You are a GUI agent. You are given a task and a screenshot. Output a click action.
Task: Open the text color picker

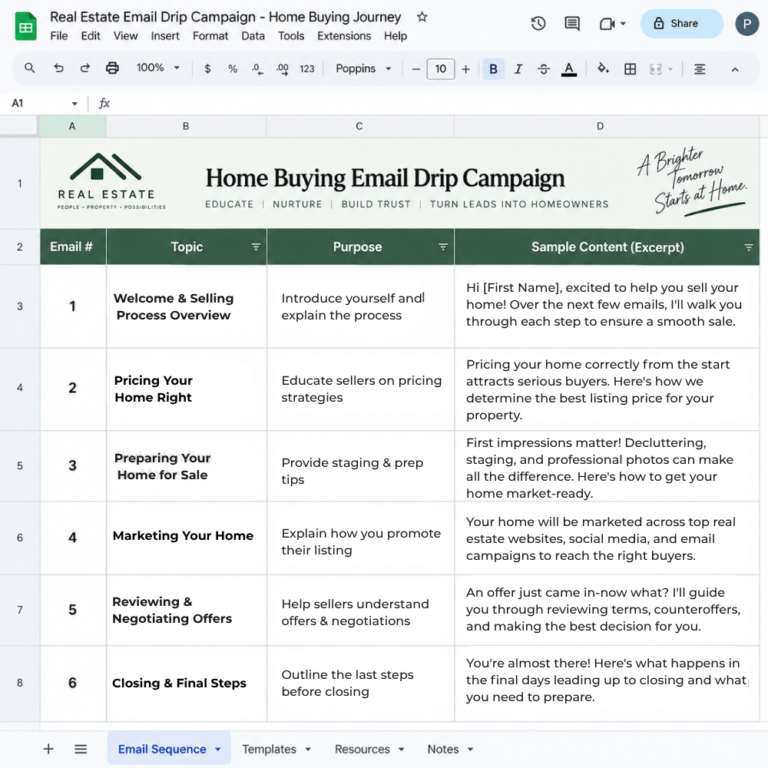pyautogui.click(x=569, y=69)
